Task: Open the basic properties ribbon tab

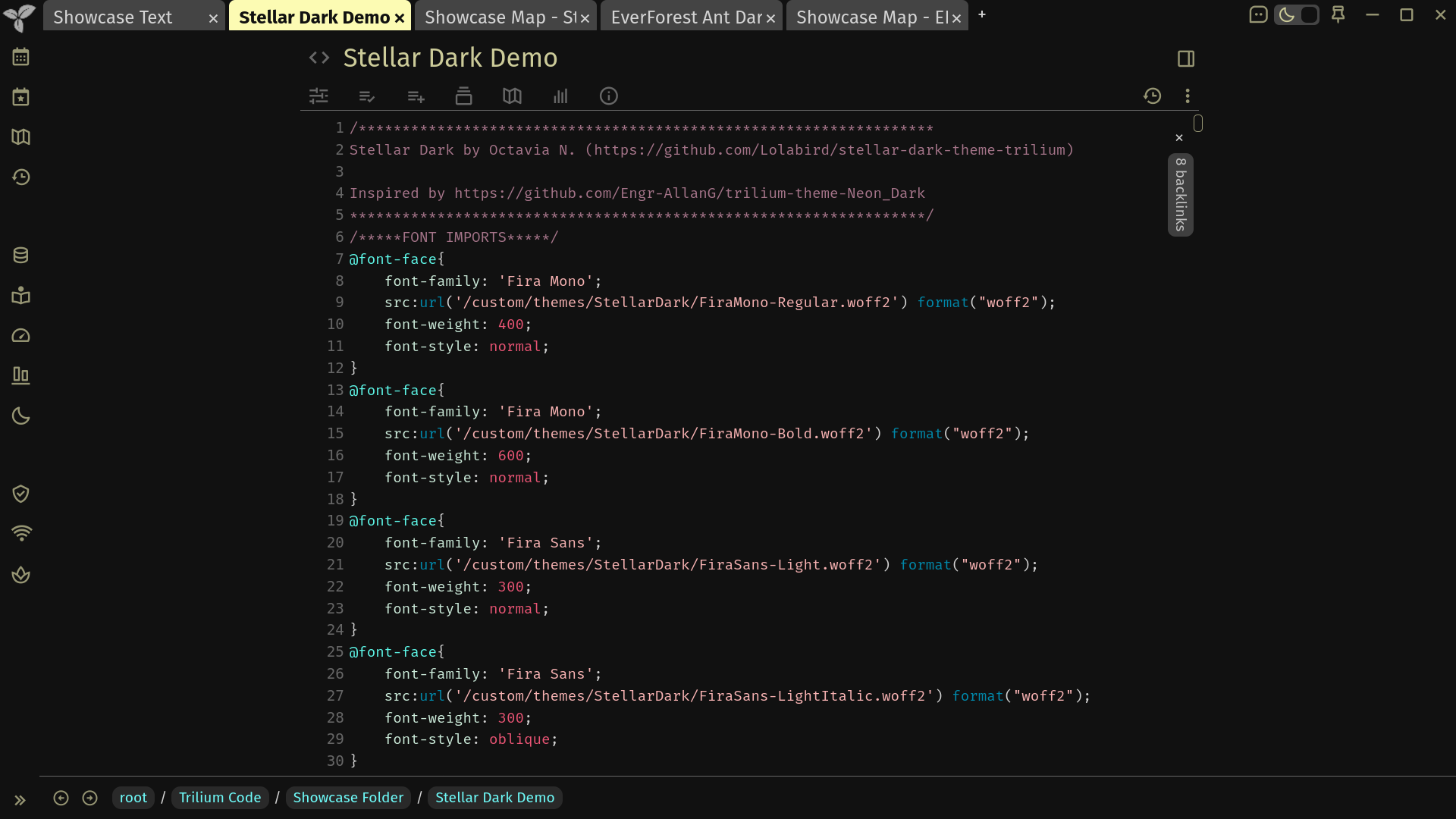Action: coord(318,96)
